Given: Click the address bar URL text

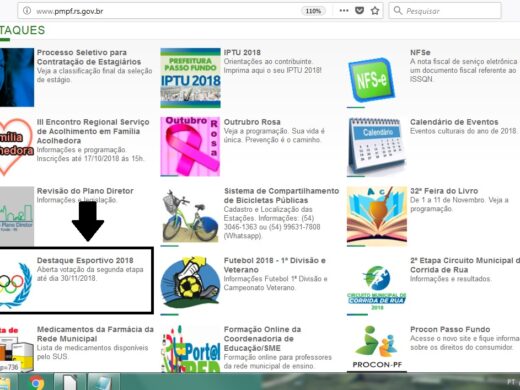Looking at the screenshot, I should click(x=70, y=11).
